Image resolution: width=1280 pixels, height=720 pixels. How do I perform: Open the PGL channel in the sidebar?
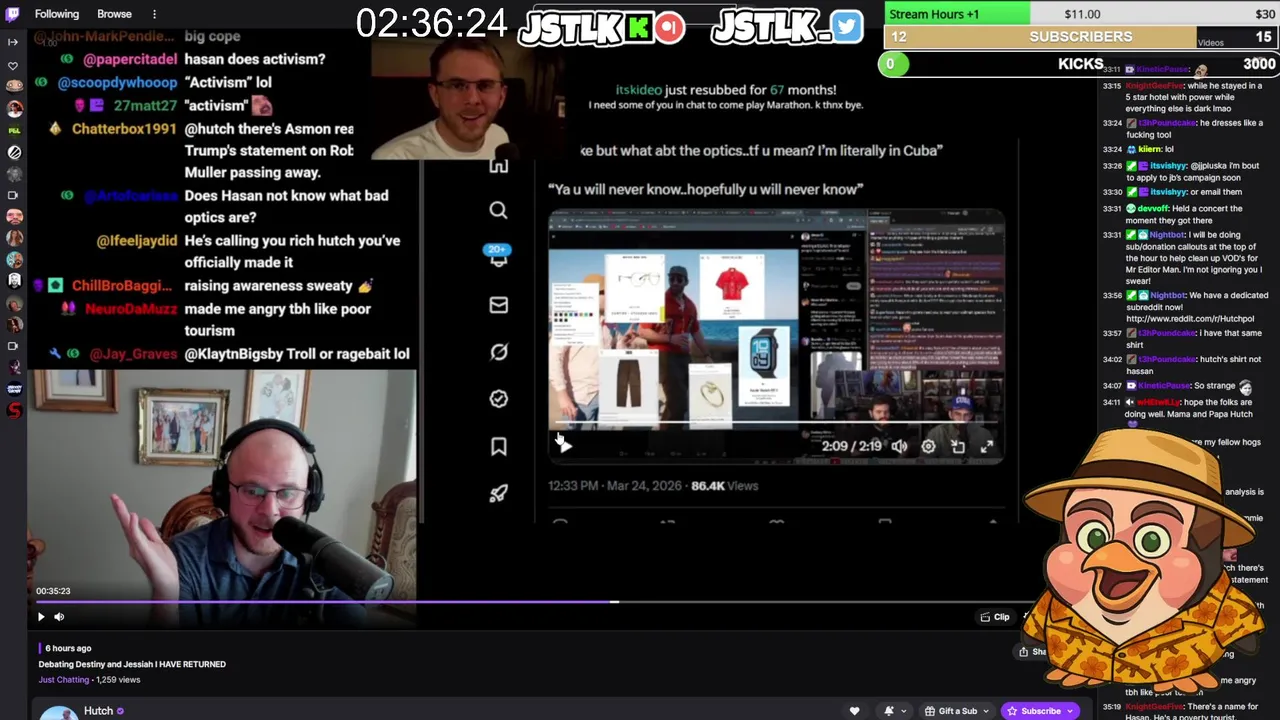tap(14, 130)
